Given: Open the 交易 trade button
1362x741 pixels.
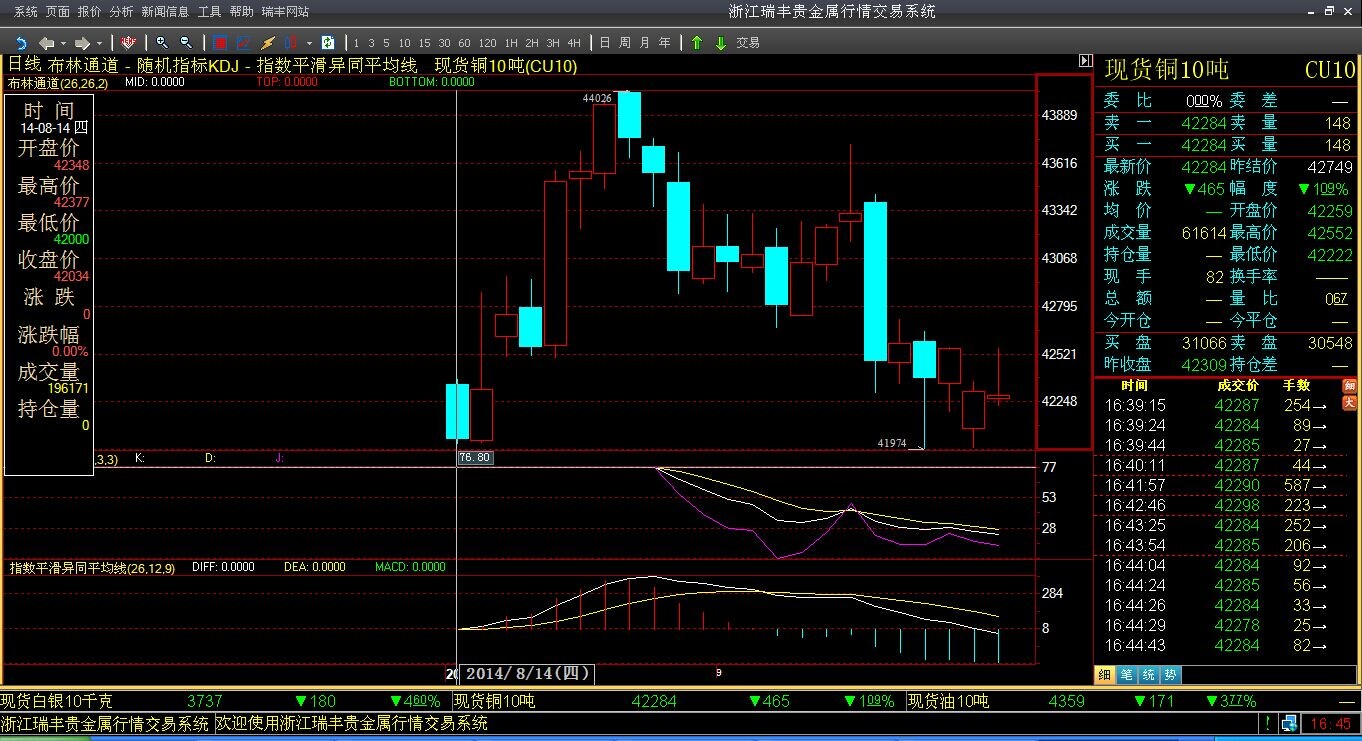Looking at the screenshot, I should click(x=748, y=43).
